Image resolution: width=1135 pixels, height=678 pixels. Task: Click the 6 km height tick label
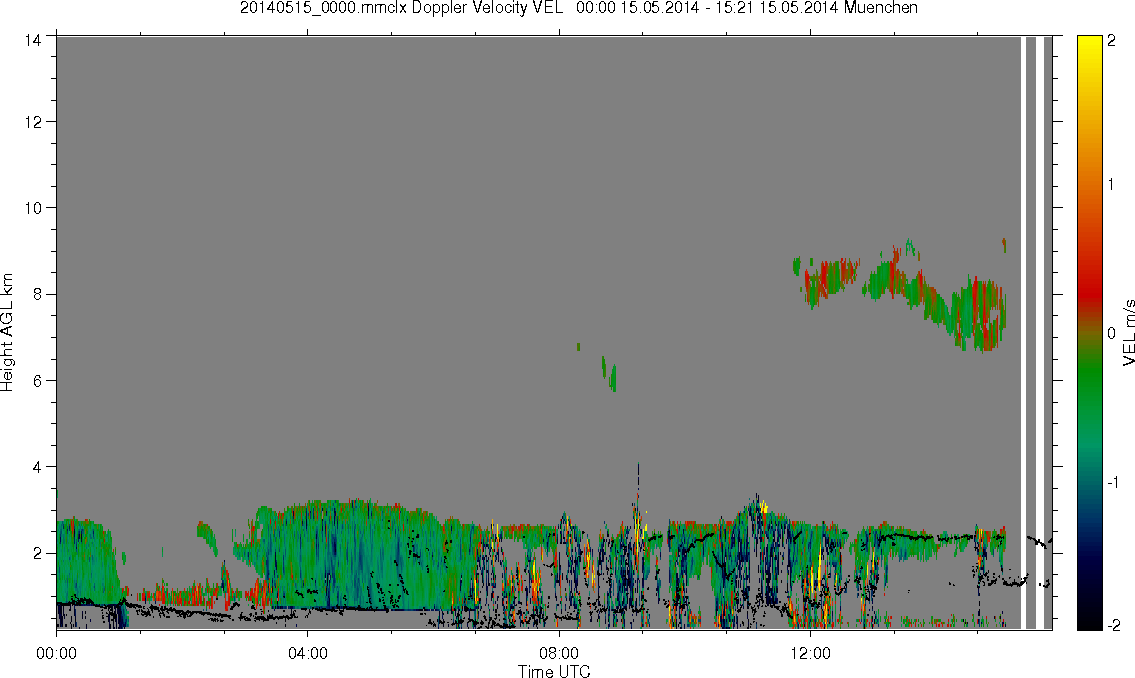[x=35, y=381]
